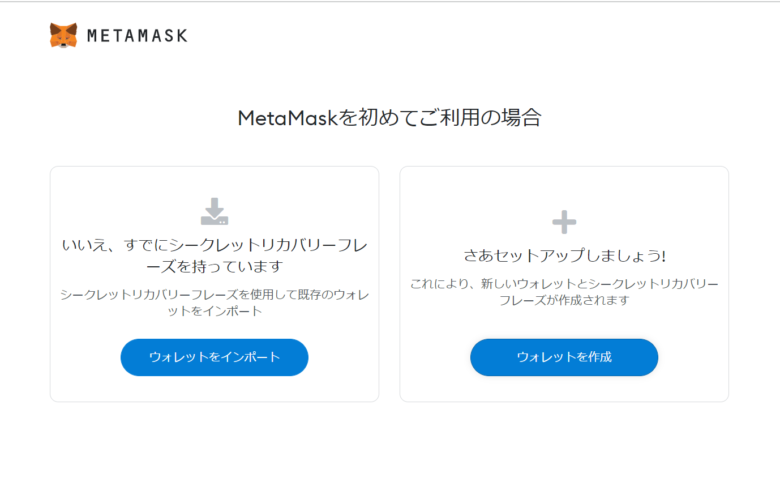
Task: Click the plus icon for new wallet
Action: tap(564, 222)
